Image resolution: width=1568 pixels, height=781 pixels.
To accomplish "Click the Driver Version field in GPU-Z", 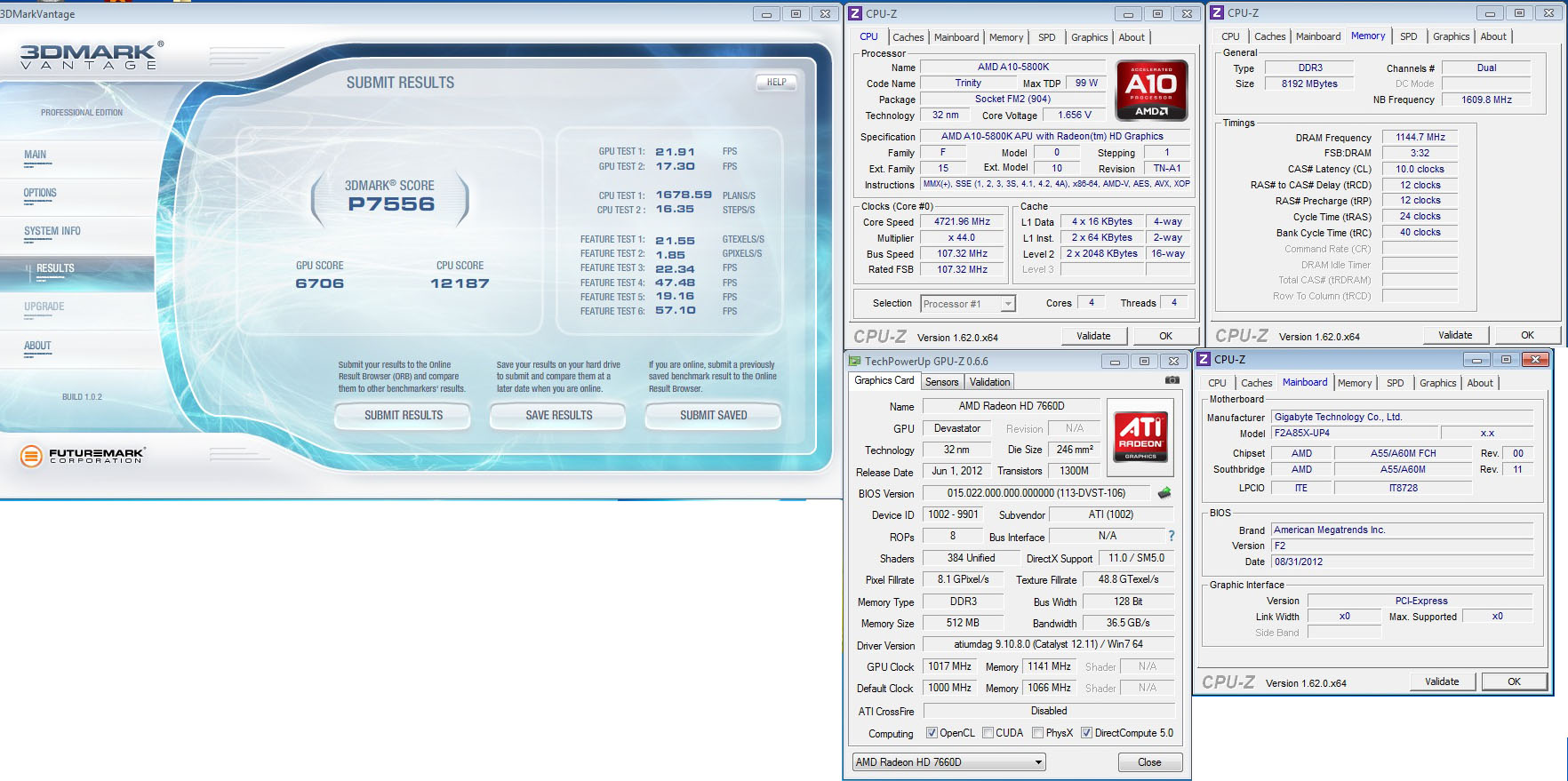I will pyautogui.click(x=1049, y=645).
